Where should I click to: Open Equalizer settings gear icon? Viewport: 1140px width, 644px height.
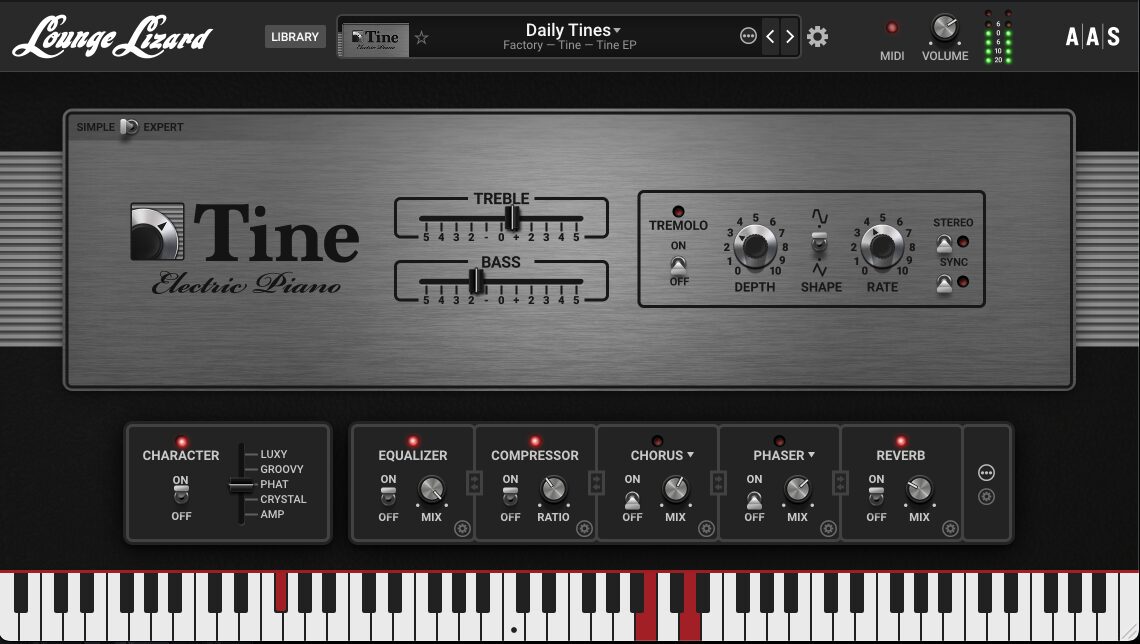click(462, 529)
